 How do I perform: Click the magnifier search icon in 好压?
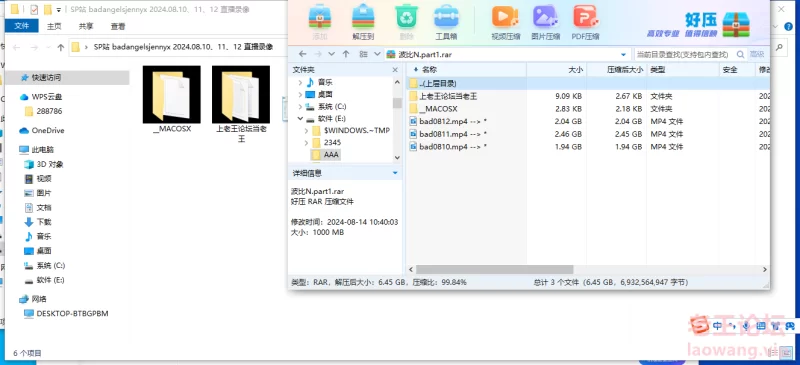[740, 54]
